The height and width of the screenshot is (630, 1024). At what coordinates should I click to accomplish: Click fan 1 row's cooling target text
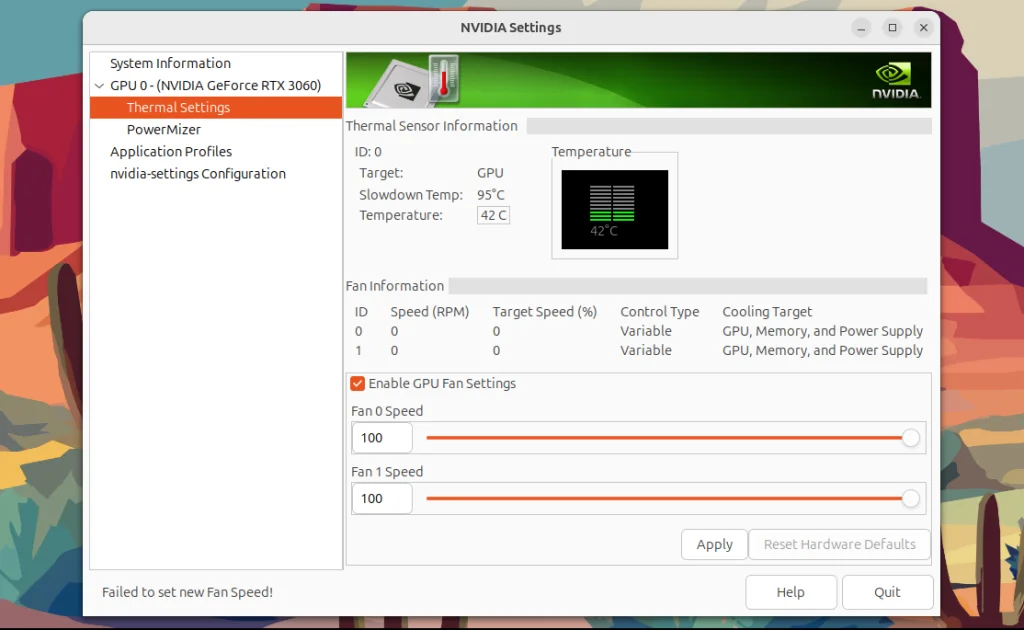(822, 351)
